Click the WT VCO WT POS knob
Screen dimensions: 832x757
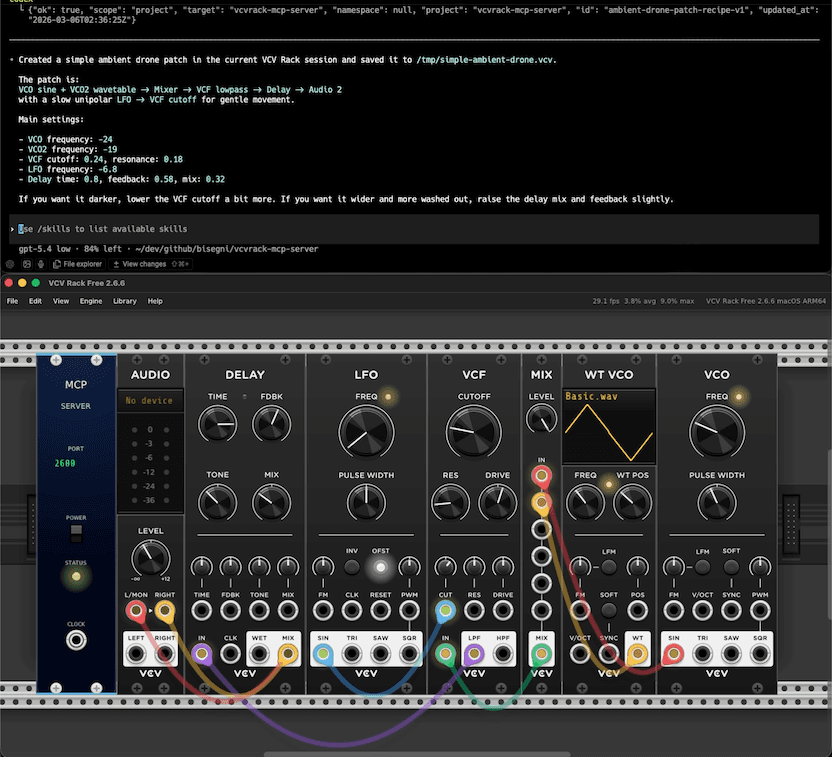(x=632, y=502)
